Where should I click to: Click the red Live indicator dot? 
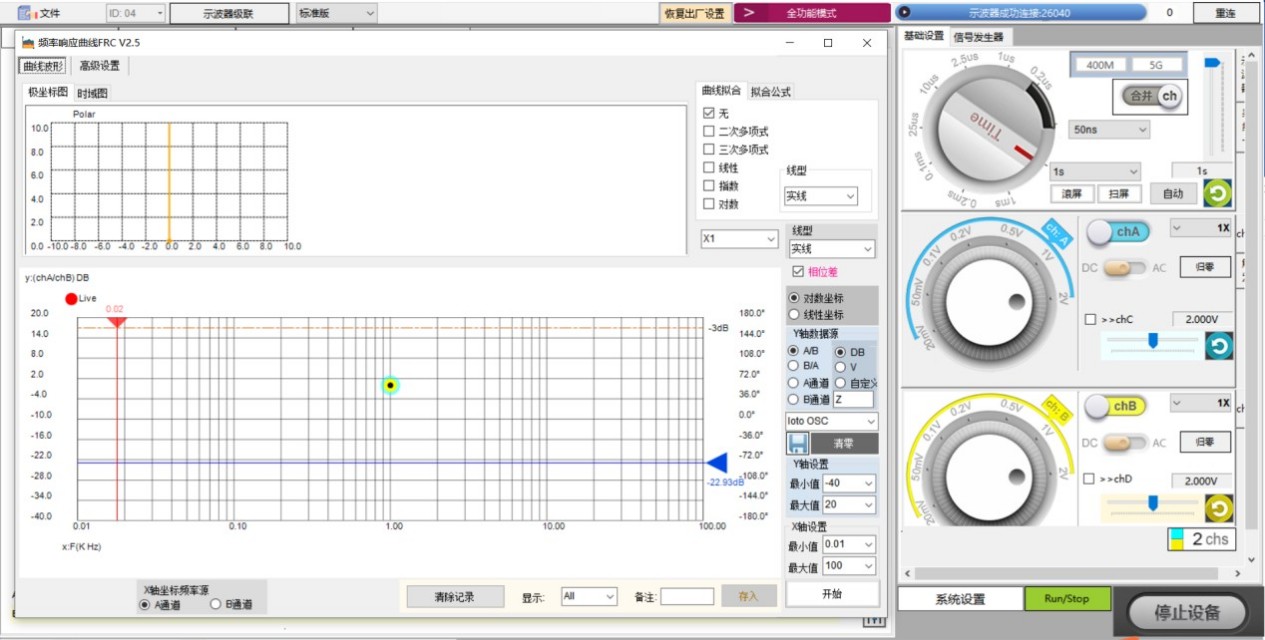coord(71,298)
